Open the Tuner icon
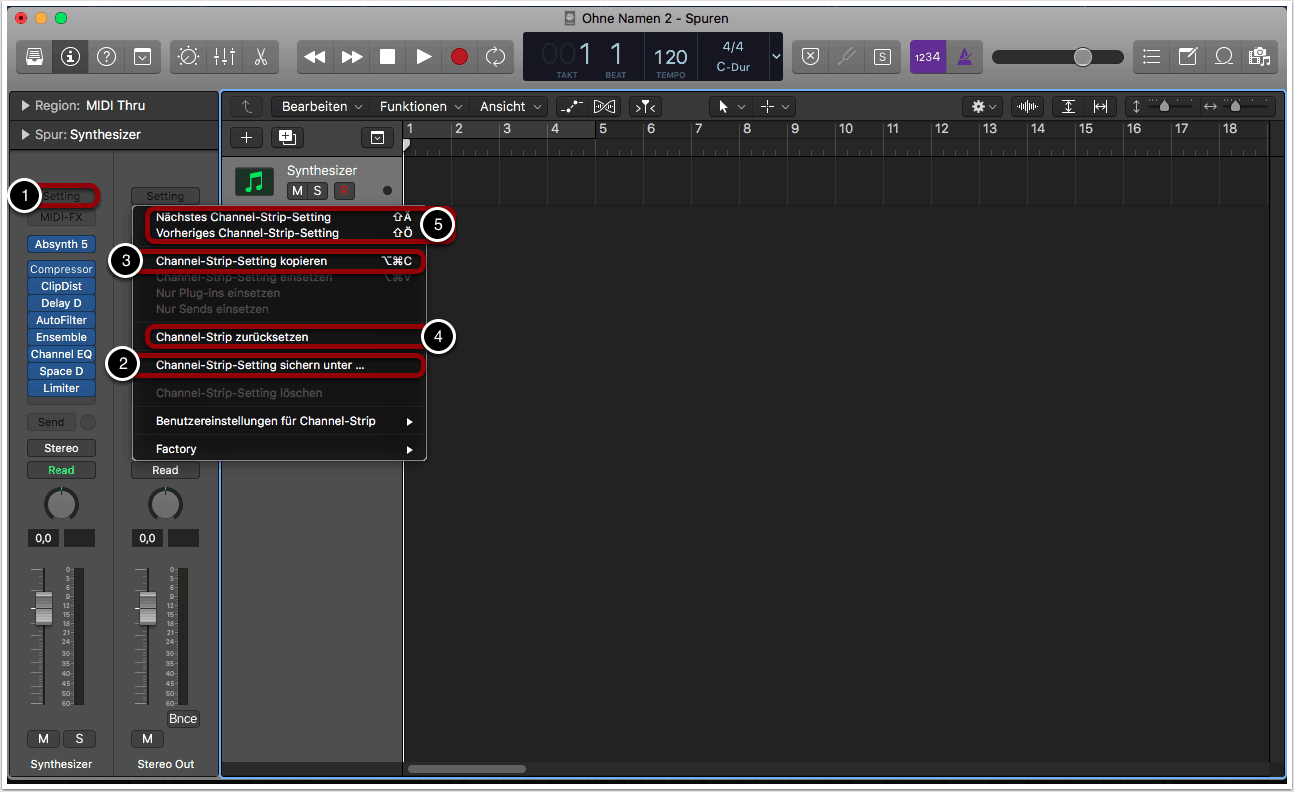The image size is (1294, 792). (x=846, y=57)
